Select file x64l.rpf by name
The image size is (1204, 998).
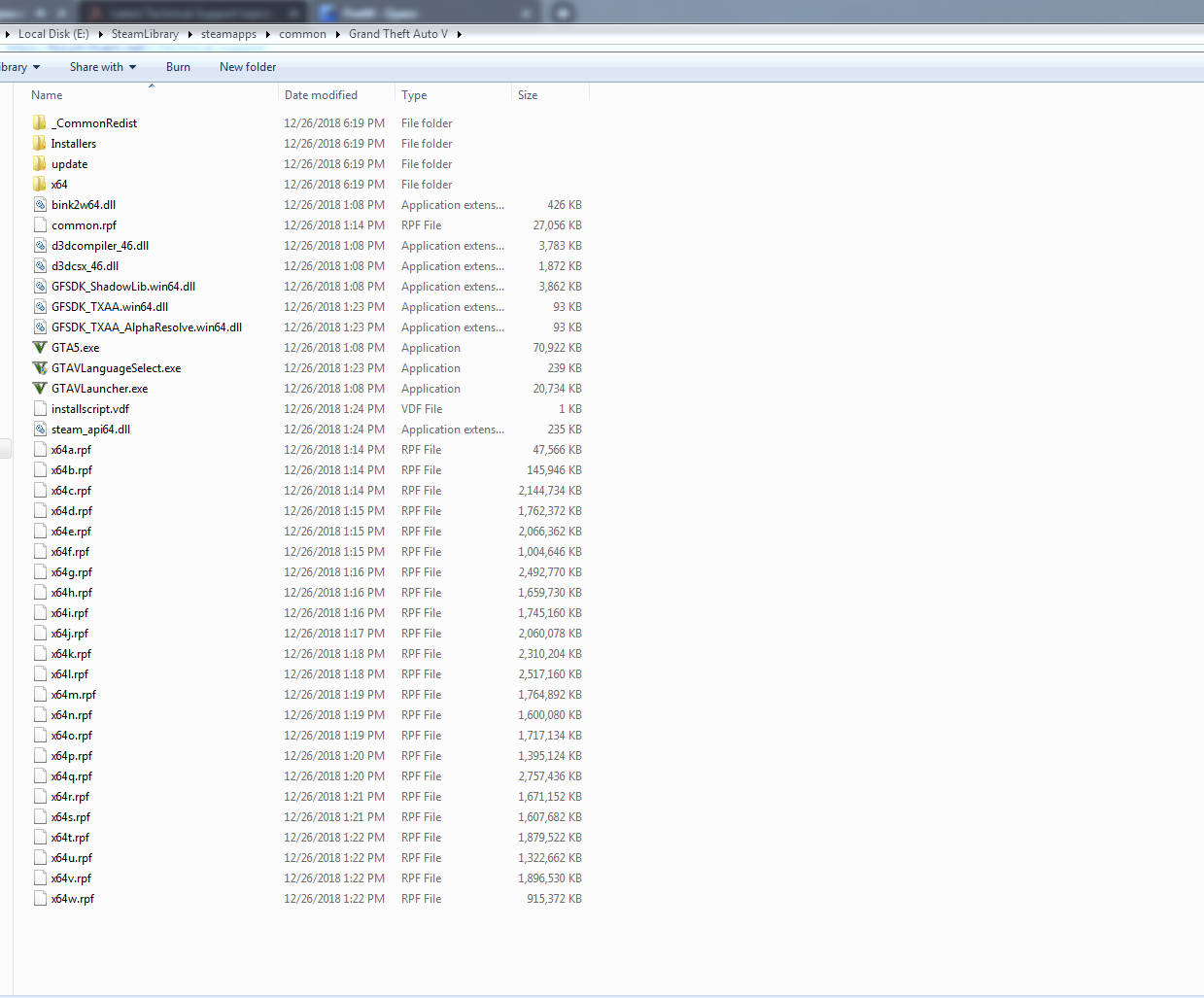70,674
